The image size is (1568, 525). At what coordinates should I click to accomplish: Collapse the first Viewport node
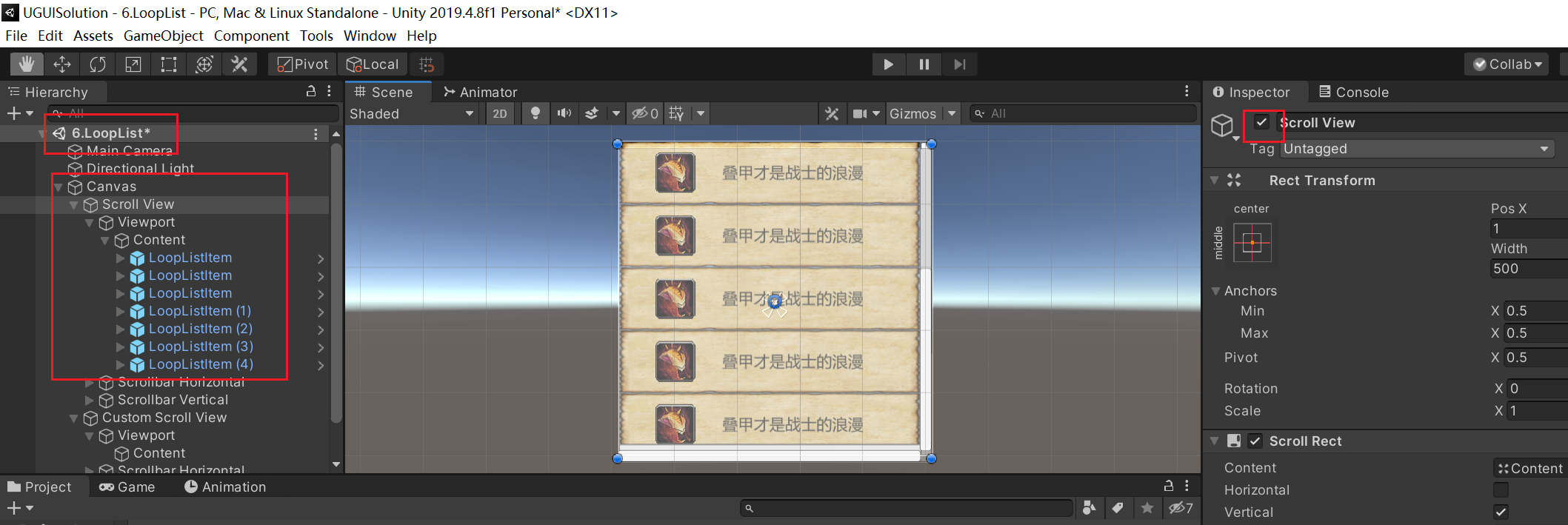(90, 223)
